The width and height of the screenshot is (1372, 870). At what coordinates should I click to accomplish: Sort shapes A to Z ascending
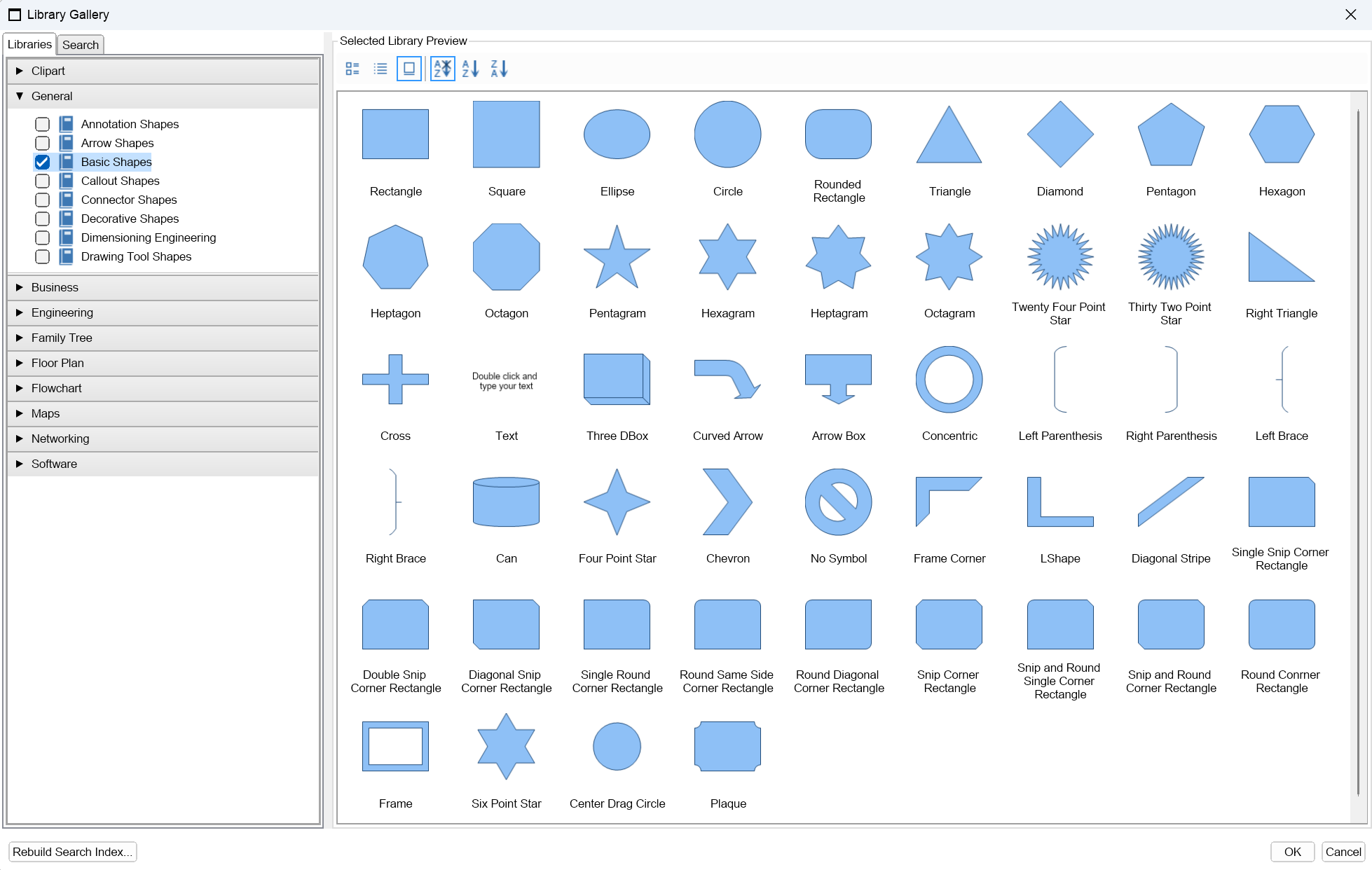coord(470,69)
